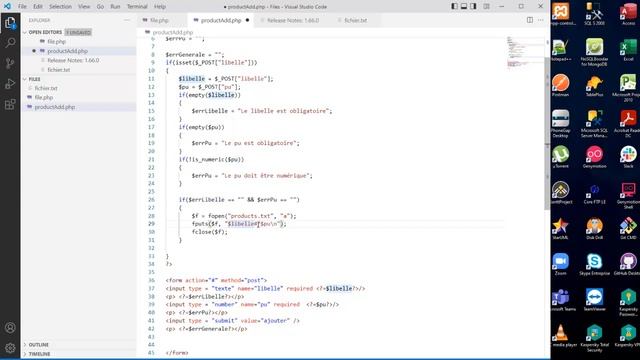Open the Run and Debug view

click(x=10, y=84)
